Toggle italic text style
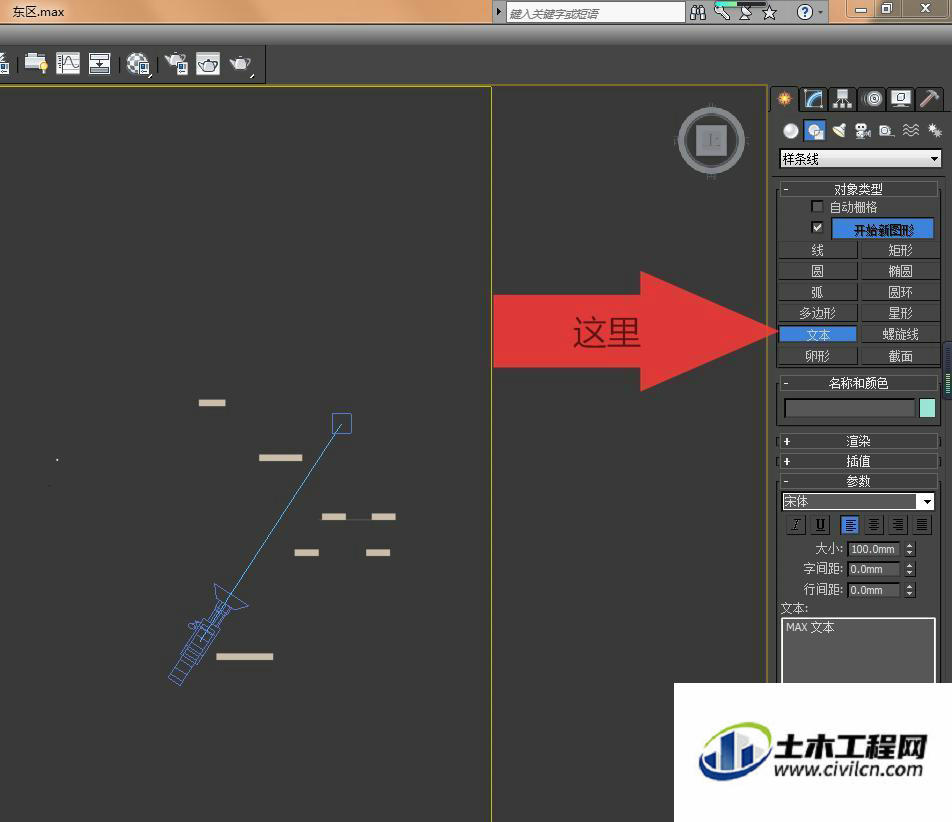The image size is (952, 822). (x=796, y=525)
